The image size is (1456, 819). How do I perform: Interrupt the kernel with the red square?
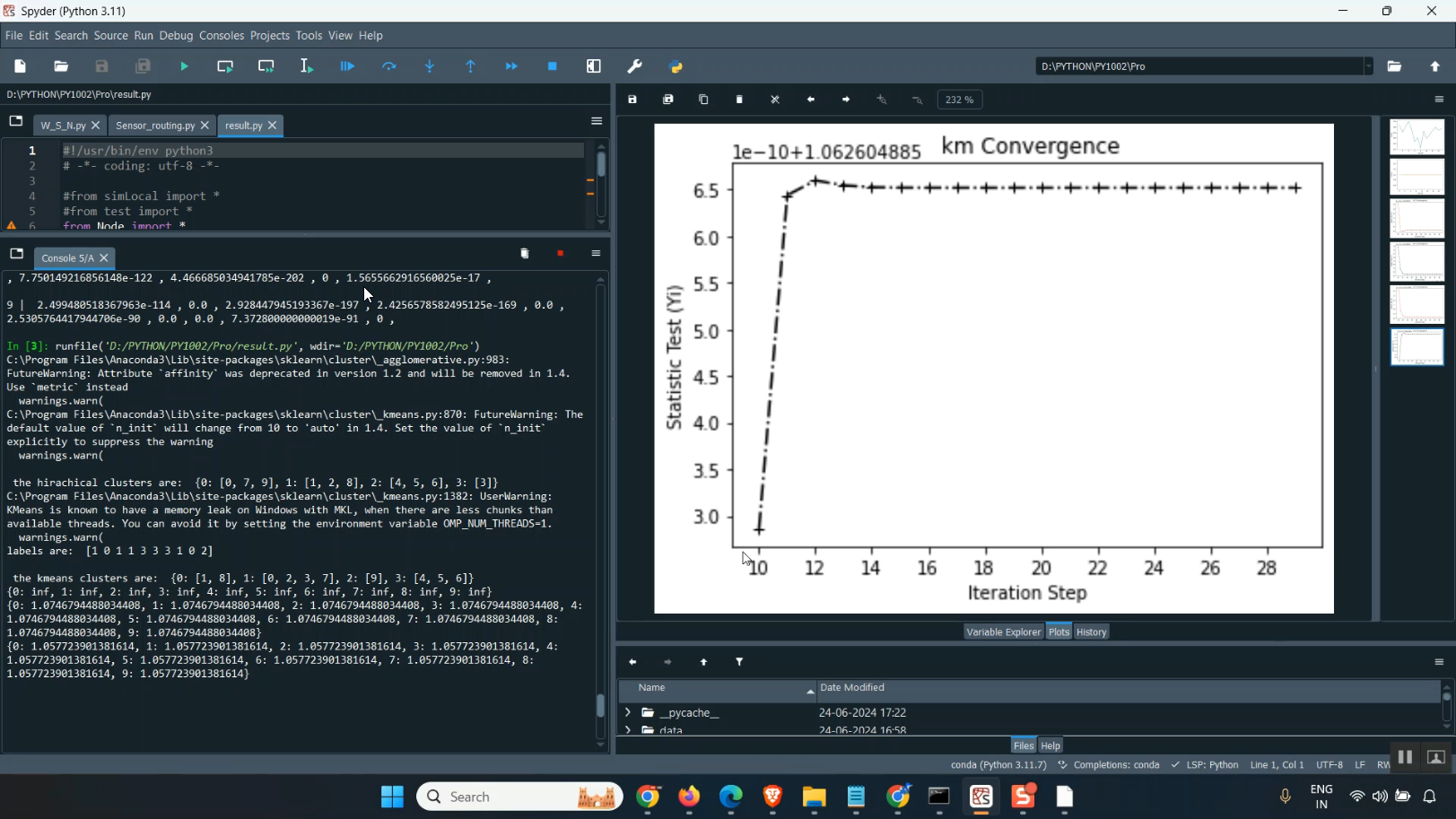pyautogui.click(x=560, y=254)
